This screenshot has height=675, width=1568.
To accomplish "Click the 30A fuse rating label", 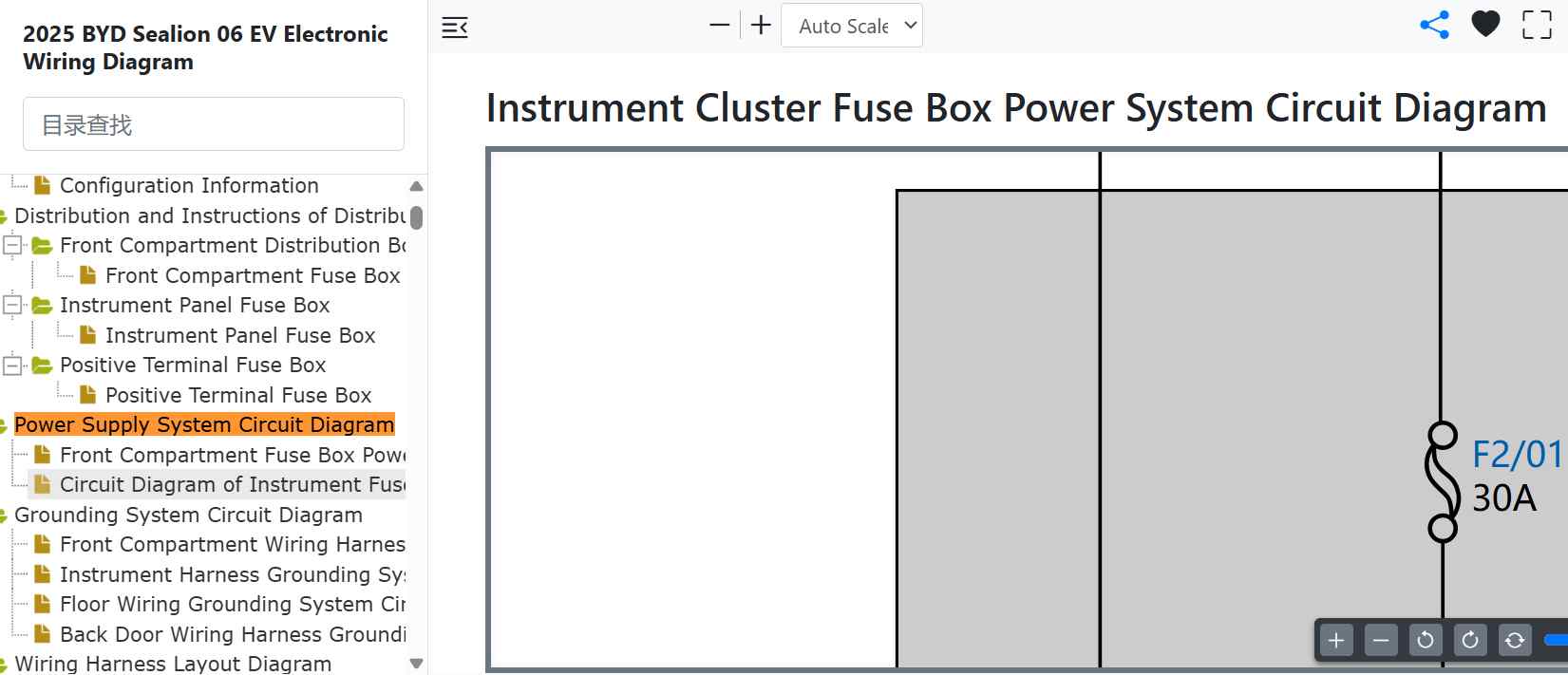I will (1504, 498).
